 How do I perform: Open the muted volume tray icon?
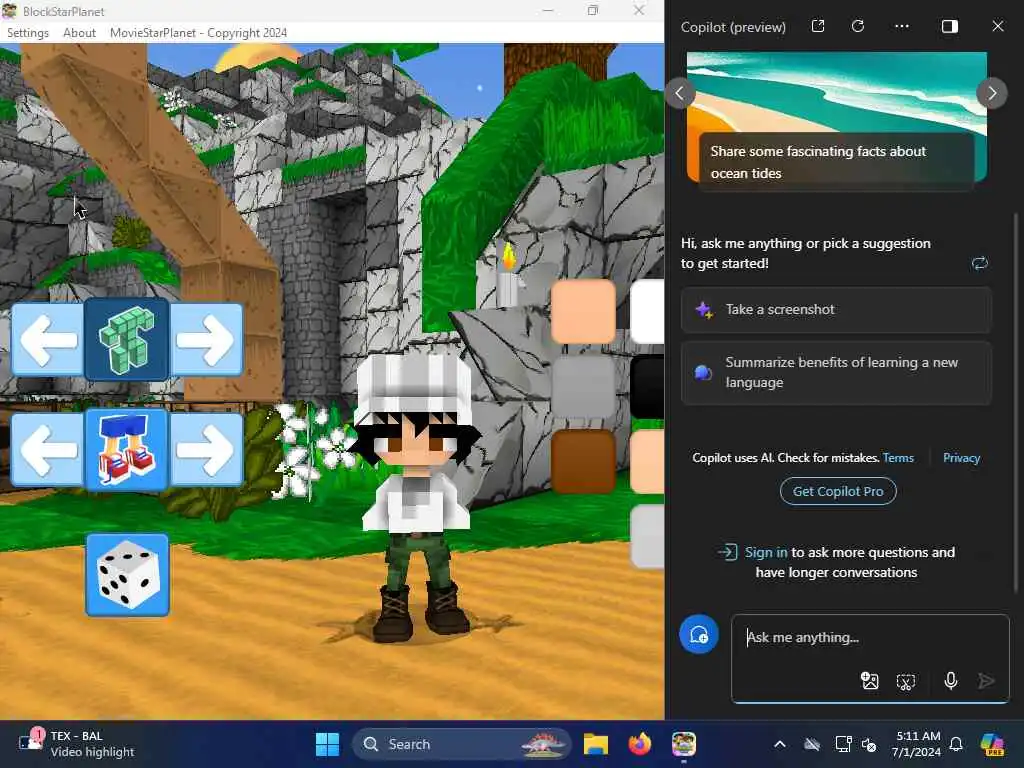[x=869, y=744]
